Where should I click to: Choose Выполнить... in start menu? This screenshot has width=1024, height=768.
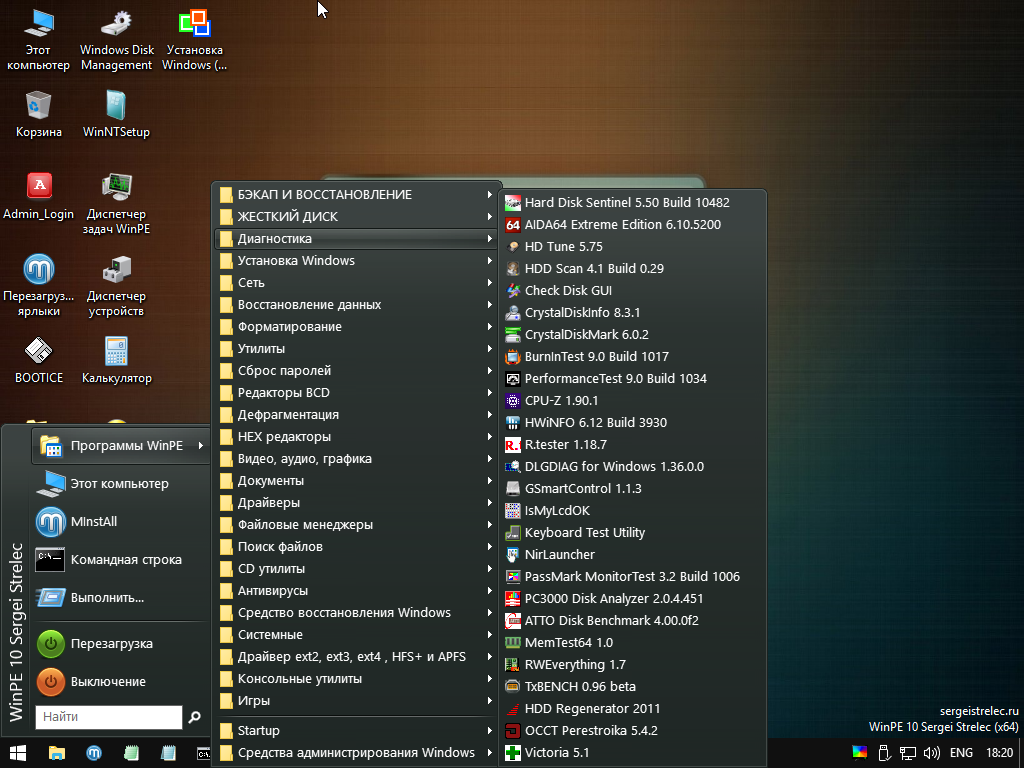pyautogui.click(x=121, y=598)
